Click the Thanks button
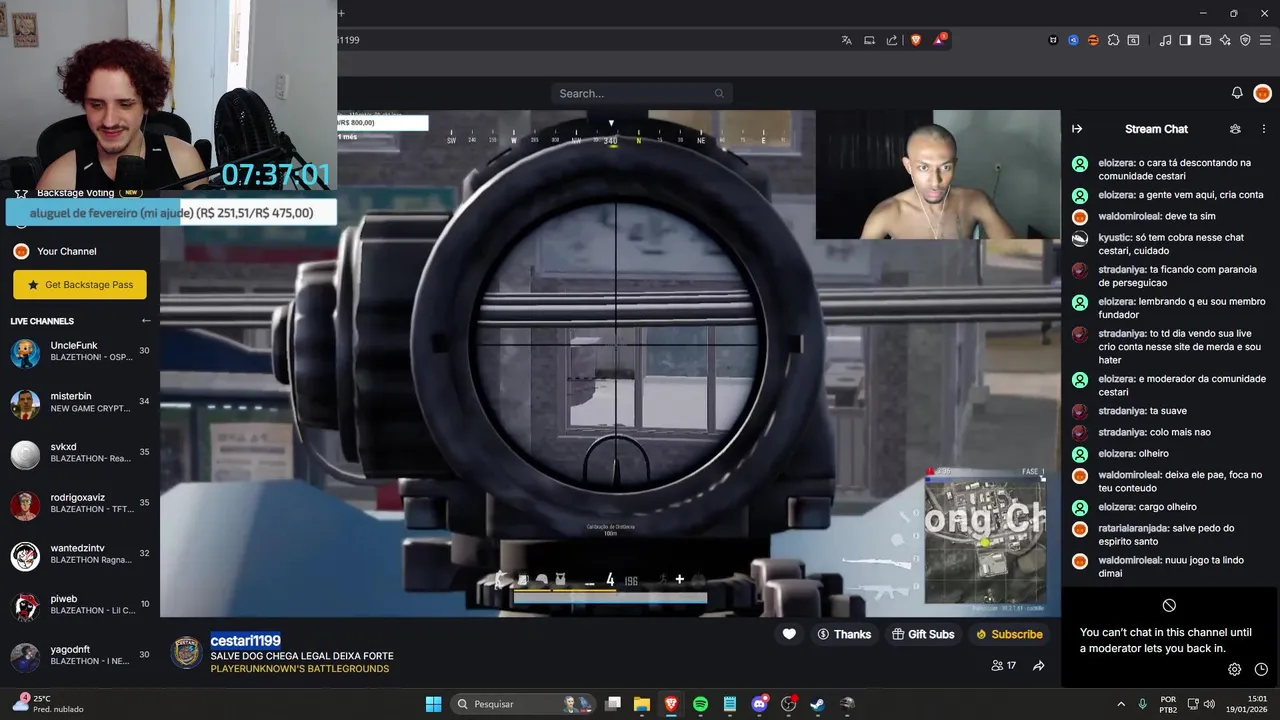The image size is (1280, 720). (844, 634)
